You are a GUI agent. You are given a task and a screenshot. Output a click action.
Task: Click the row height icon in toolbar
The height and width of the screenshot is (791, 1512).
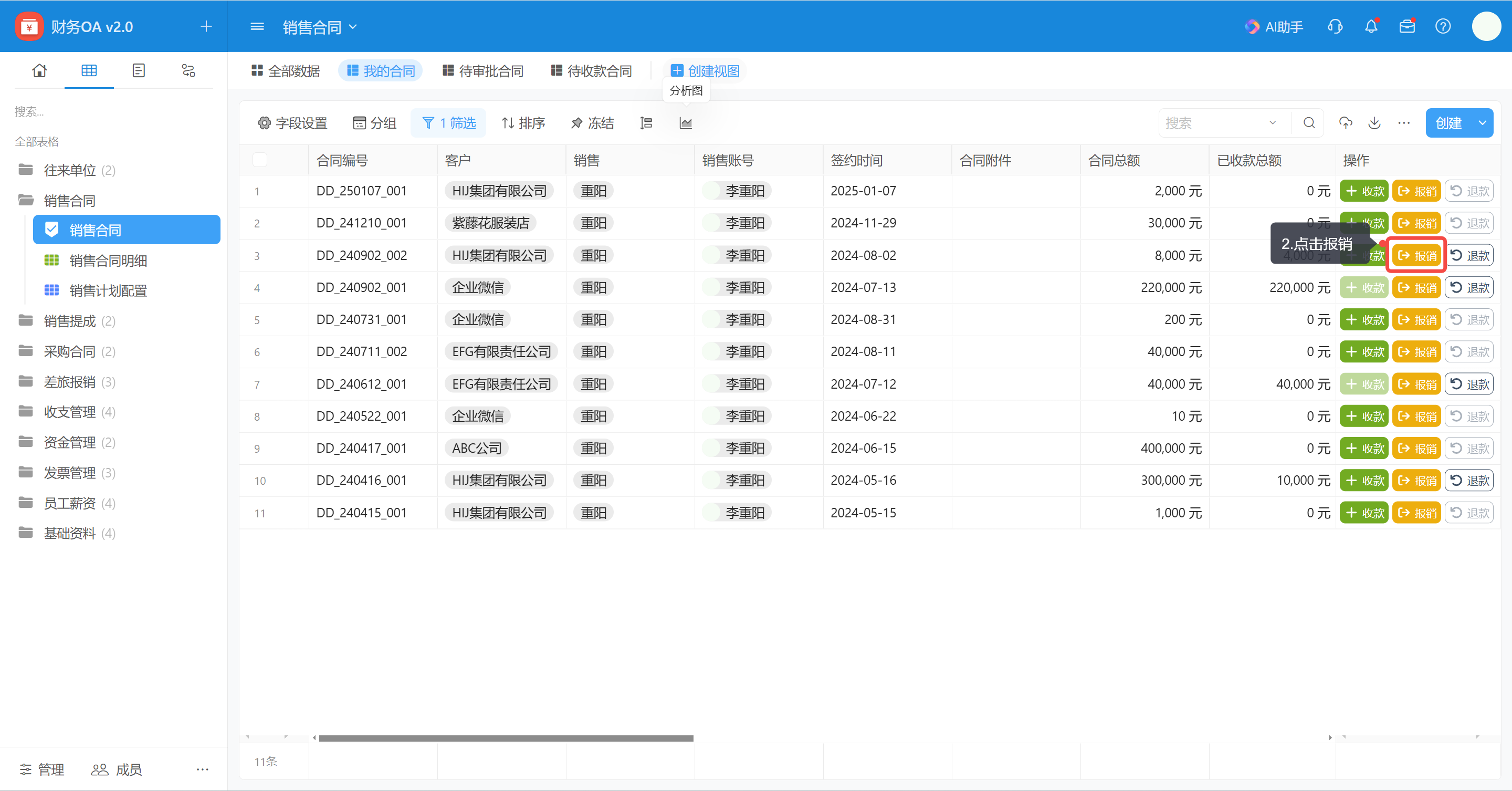[646, 123]
